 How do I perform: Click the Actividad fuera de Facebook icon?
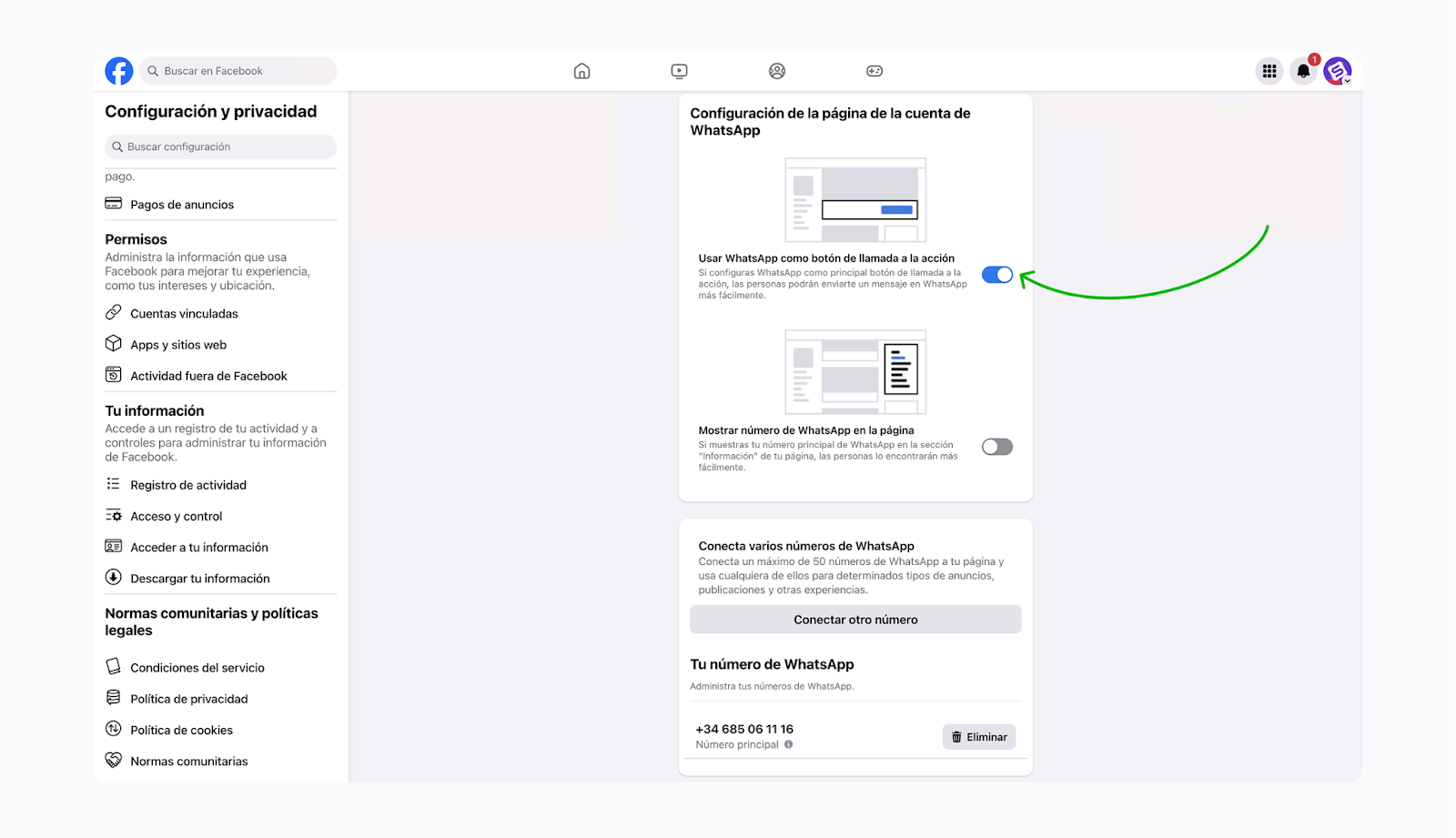pos(114,375)
